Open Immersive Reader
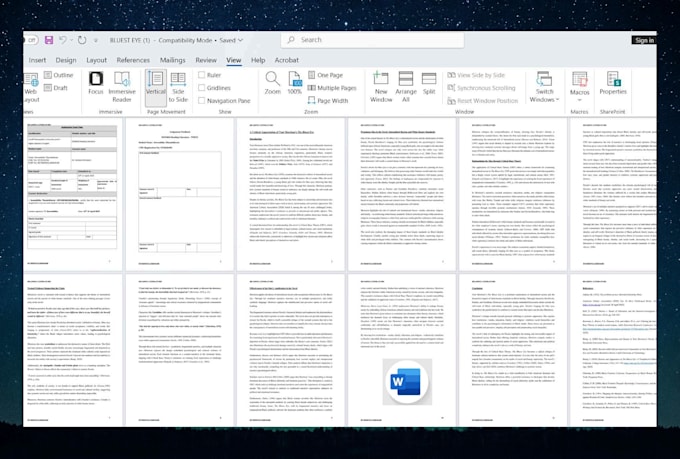Viewport: 680px width, 459px height. 122,87
